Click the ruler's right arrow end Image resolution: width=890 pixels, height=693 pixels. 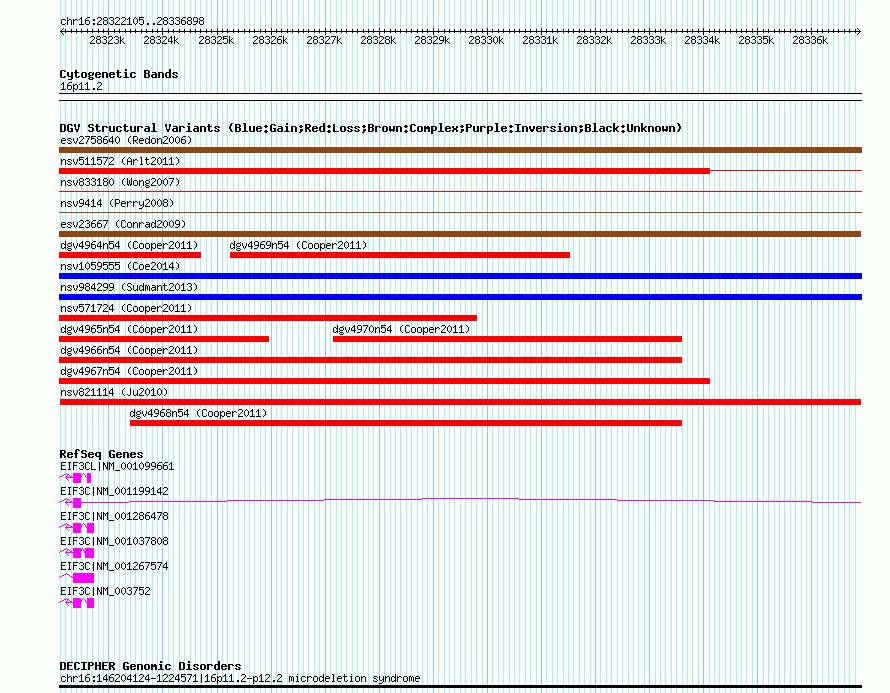pos(859,32)
